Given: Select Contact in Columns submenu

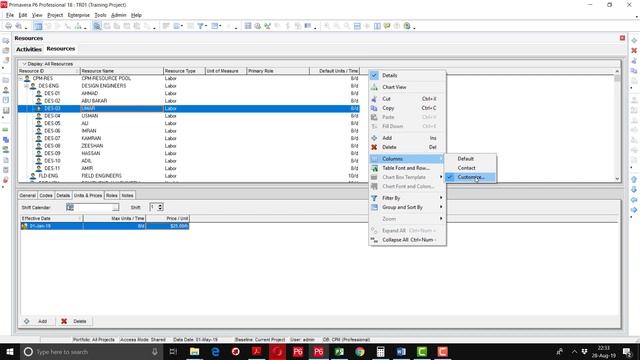Looking at the screenshot, I should [x=470, y=168].
